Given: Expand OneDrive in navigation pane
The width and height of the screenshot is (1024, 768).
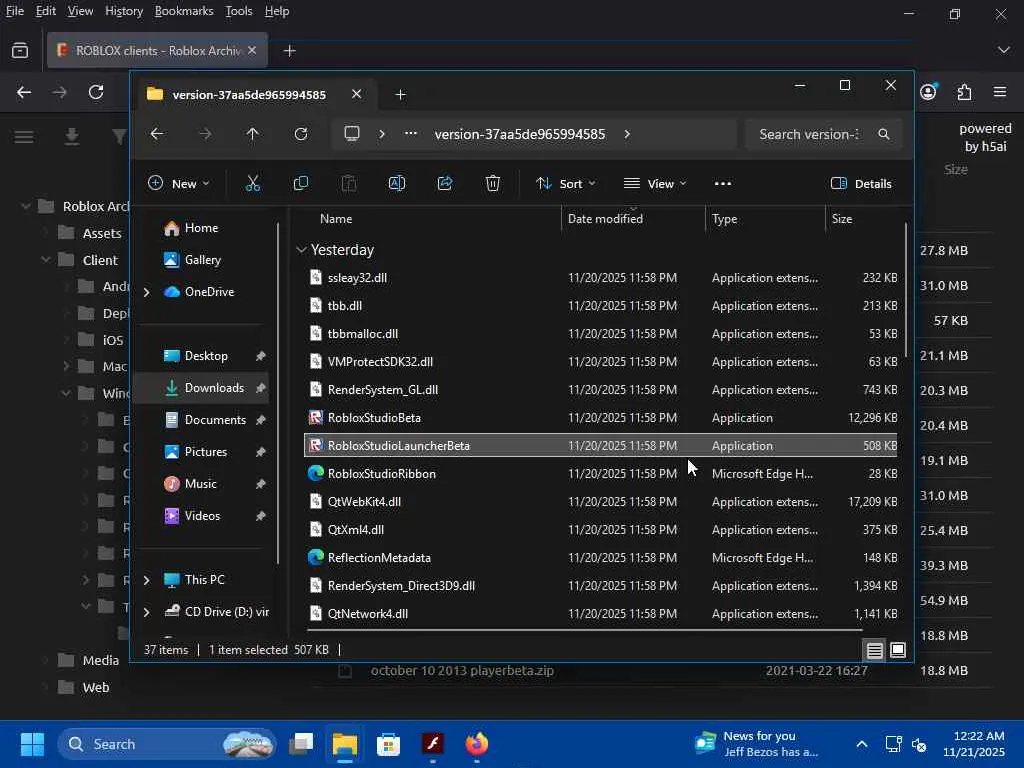Looking at the screenshot, I should pos(147,292).
